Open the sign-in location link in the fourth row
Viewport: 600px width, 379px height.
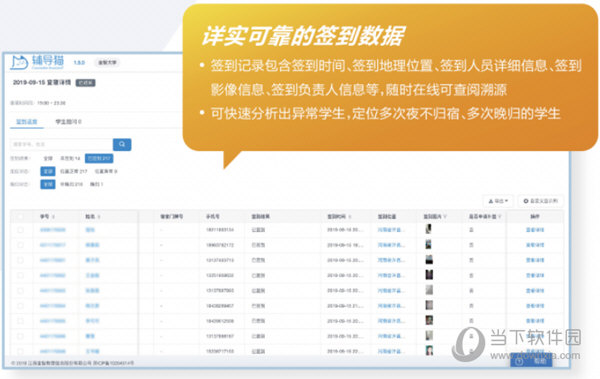click(390, 275)
